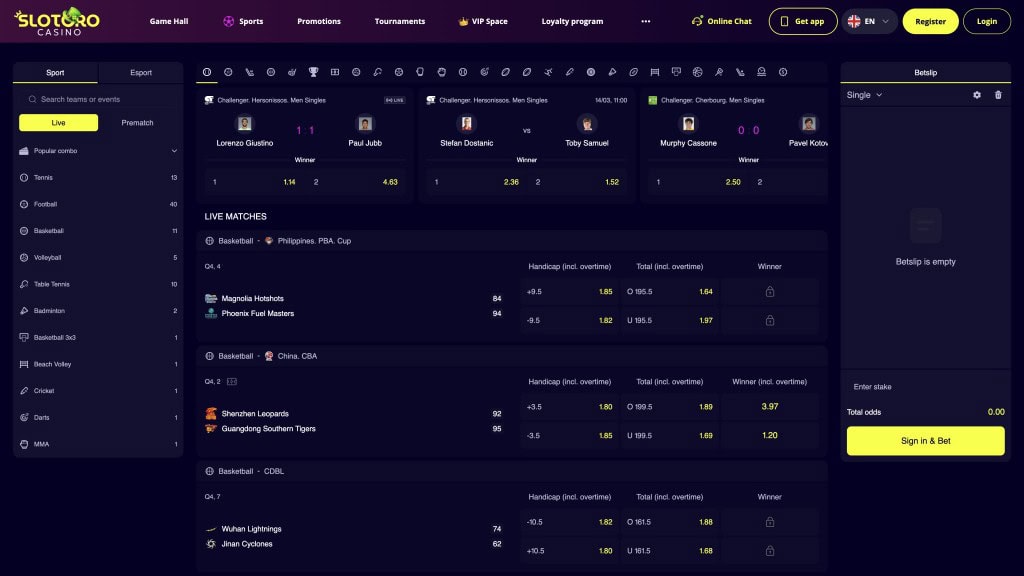Toggle China CBA match stats icon

click(232, 381)
